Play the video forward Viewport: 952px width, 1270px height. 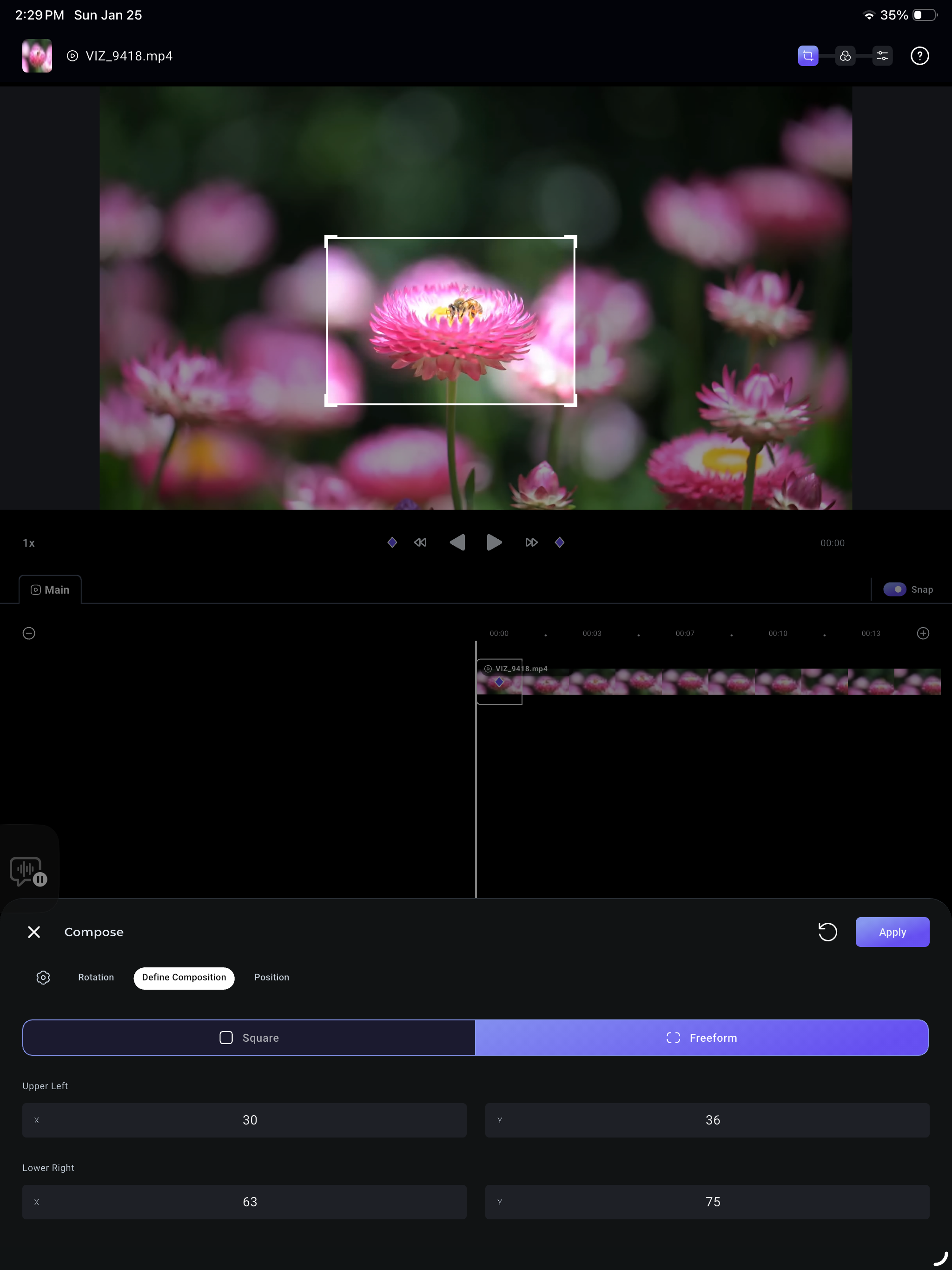pos(494,542)
